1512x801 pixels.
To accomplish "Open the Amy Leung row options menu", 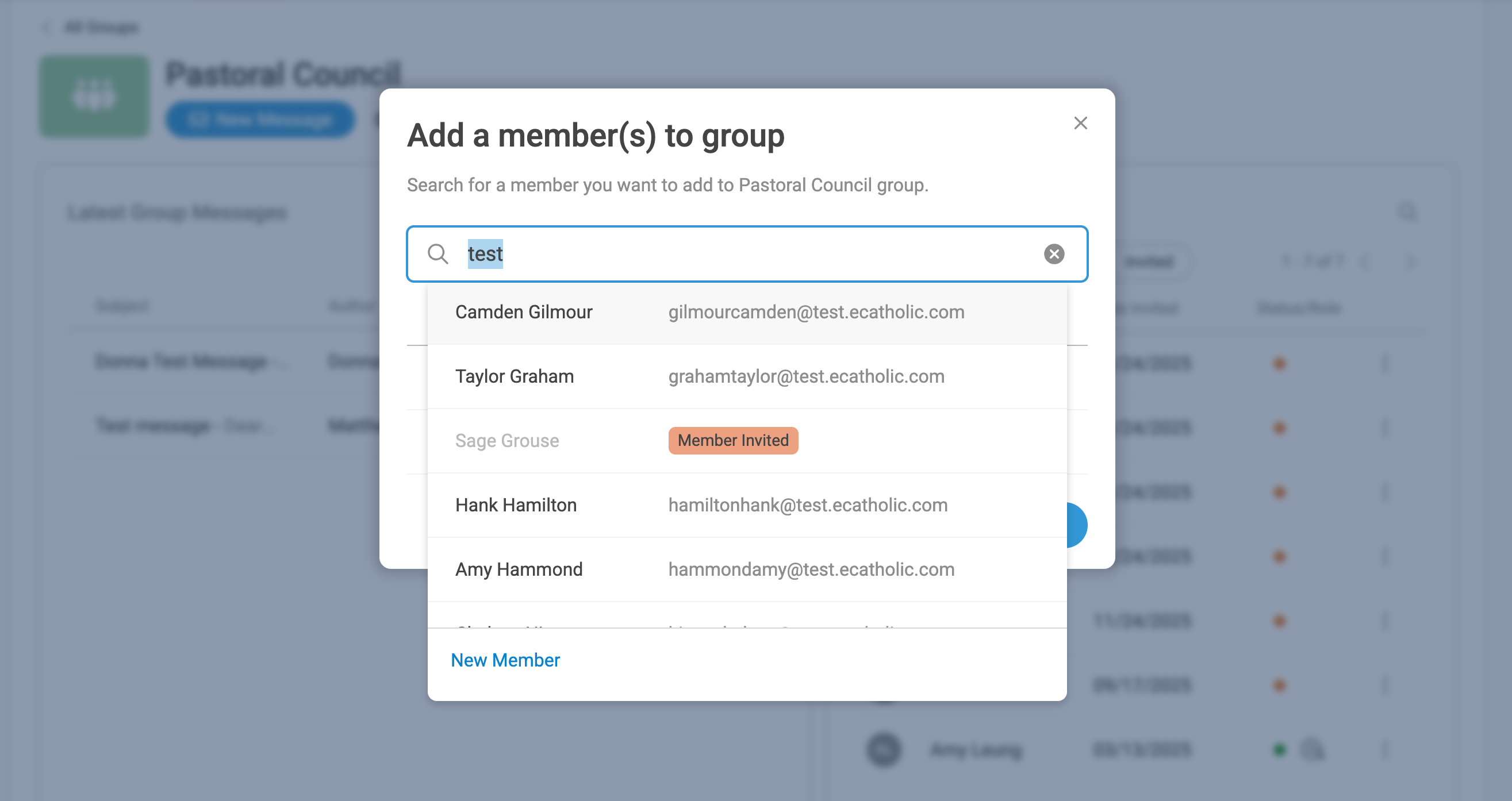I will (1386, 749).
